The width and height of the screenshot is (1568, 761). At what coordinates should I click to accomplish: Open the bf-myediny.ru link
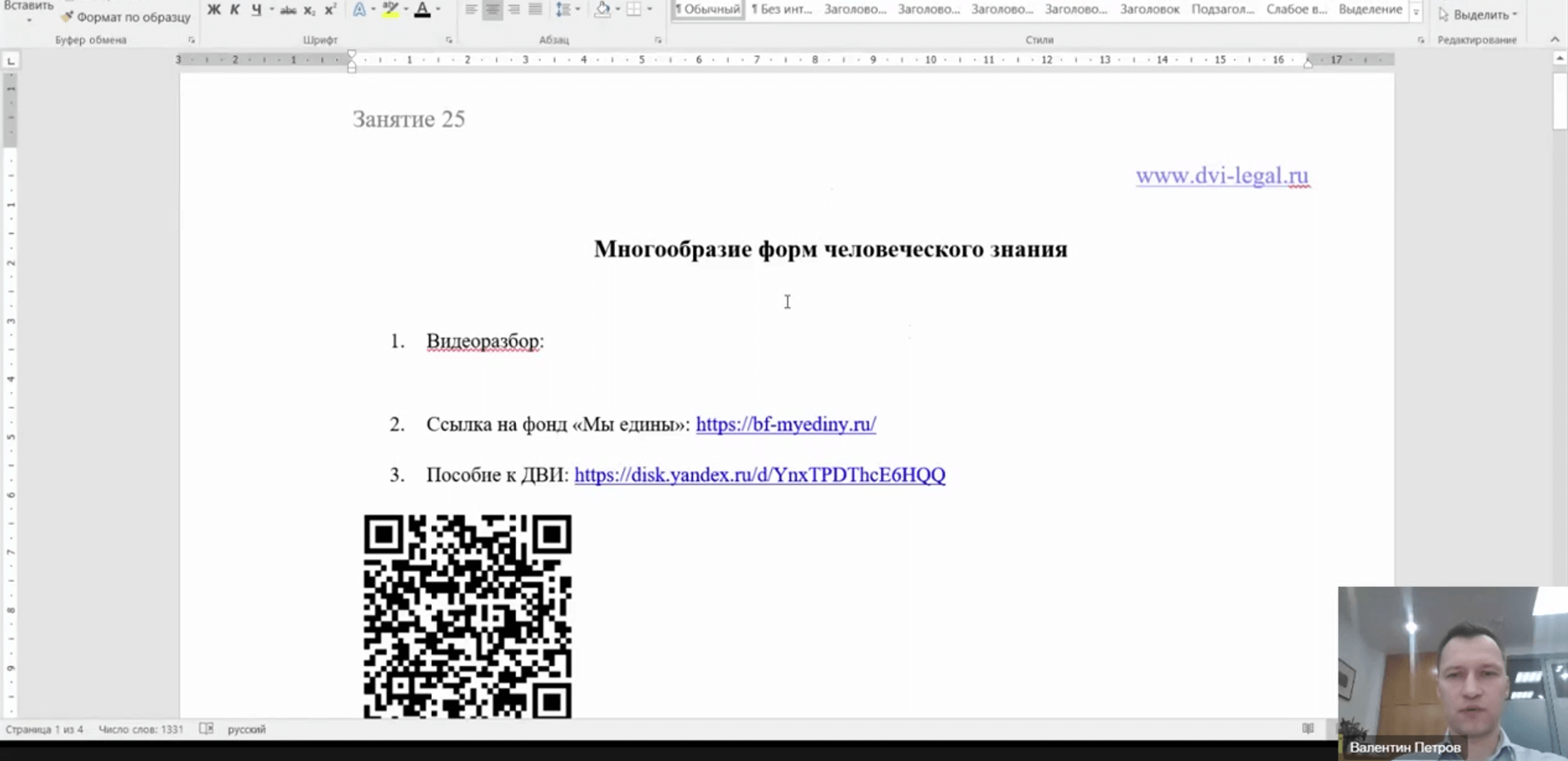[786, 424]
